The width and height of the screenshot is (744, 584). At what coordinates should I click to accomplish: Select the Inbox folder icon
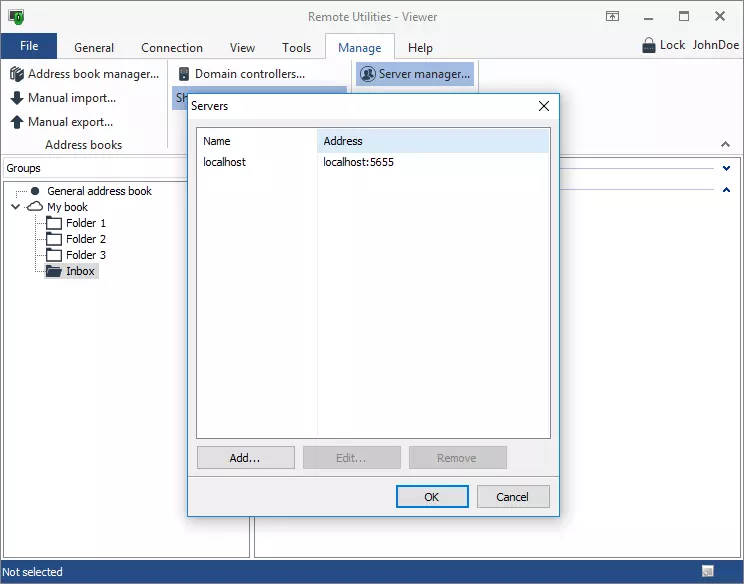(54, 271)
